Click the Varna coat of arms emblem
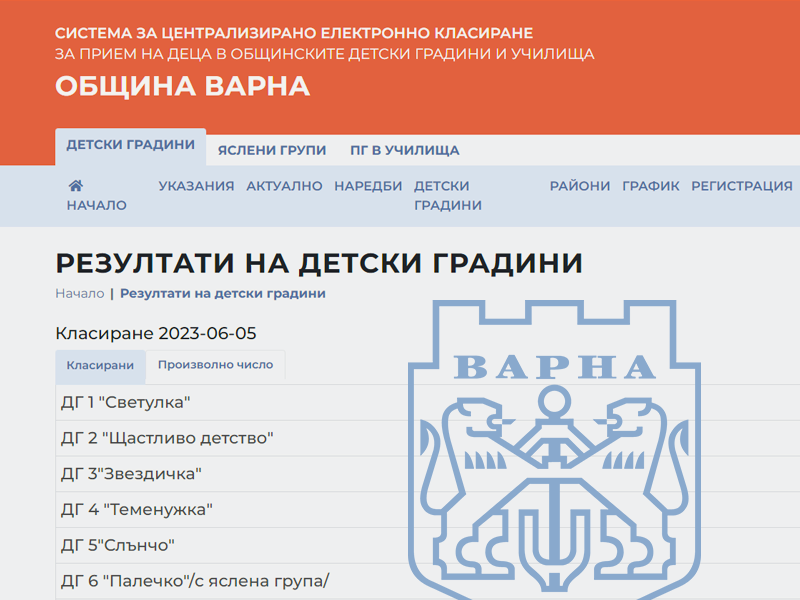Screen dimensions: 800x600 click(555, 450)
